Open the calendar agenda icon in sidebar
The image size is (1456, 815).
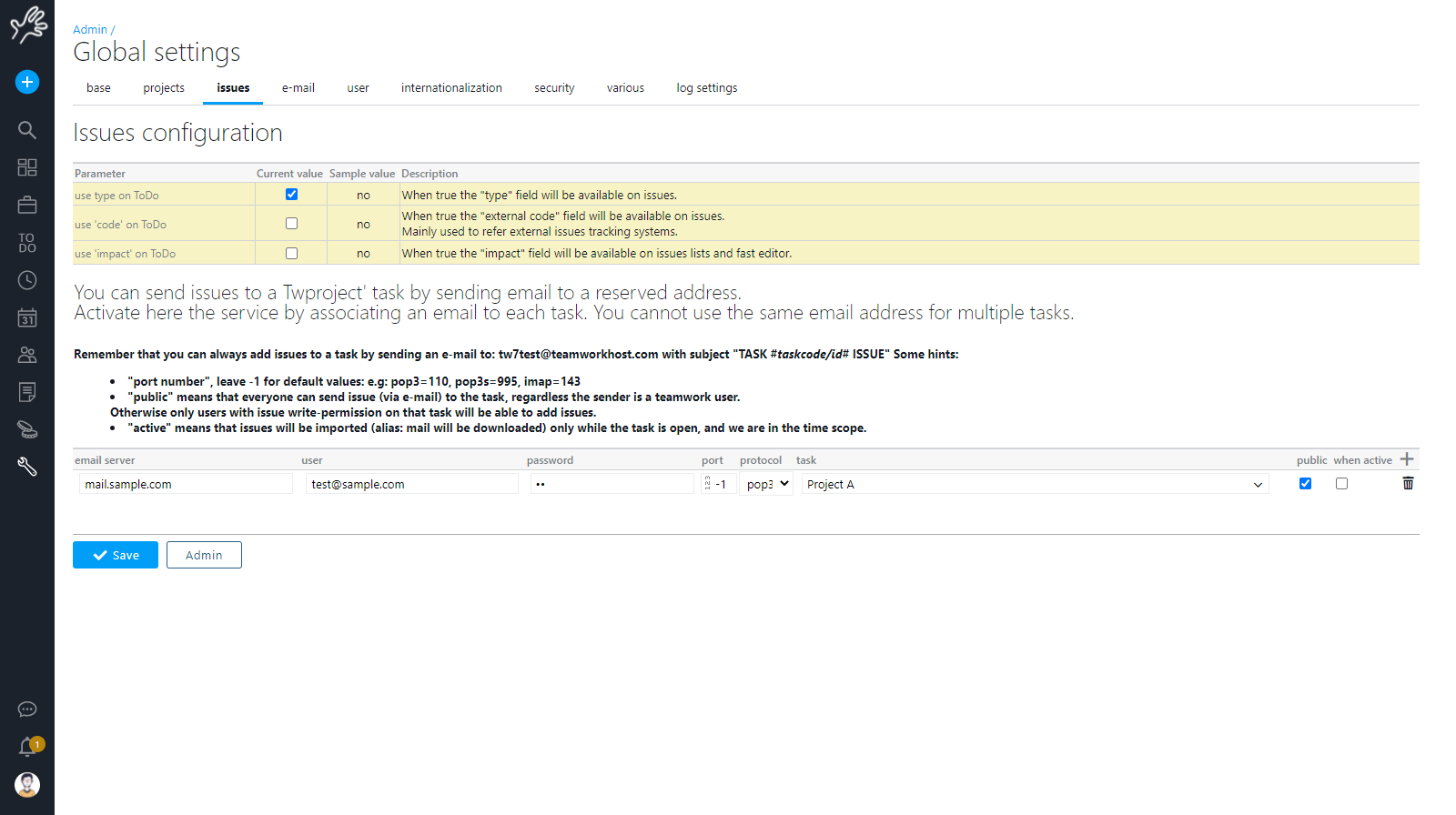coord(27,317)
